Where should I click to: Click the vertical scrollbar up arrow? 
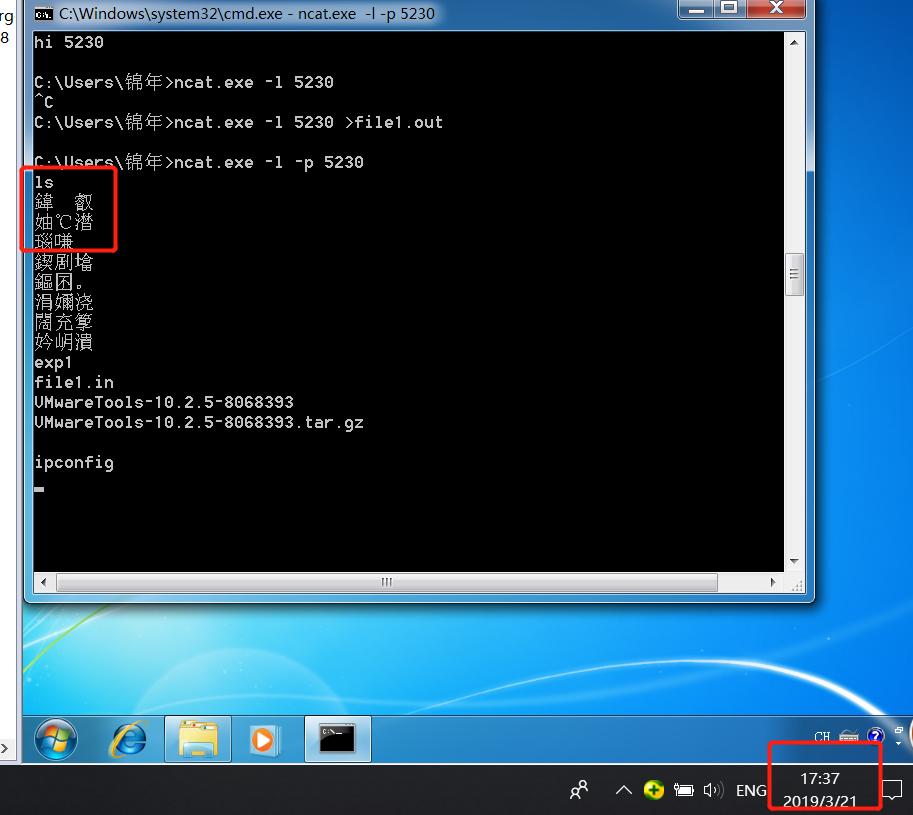click(794, 42)
